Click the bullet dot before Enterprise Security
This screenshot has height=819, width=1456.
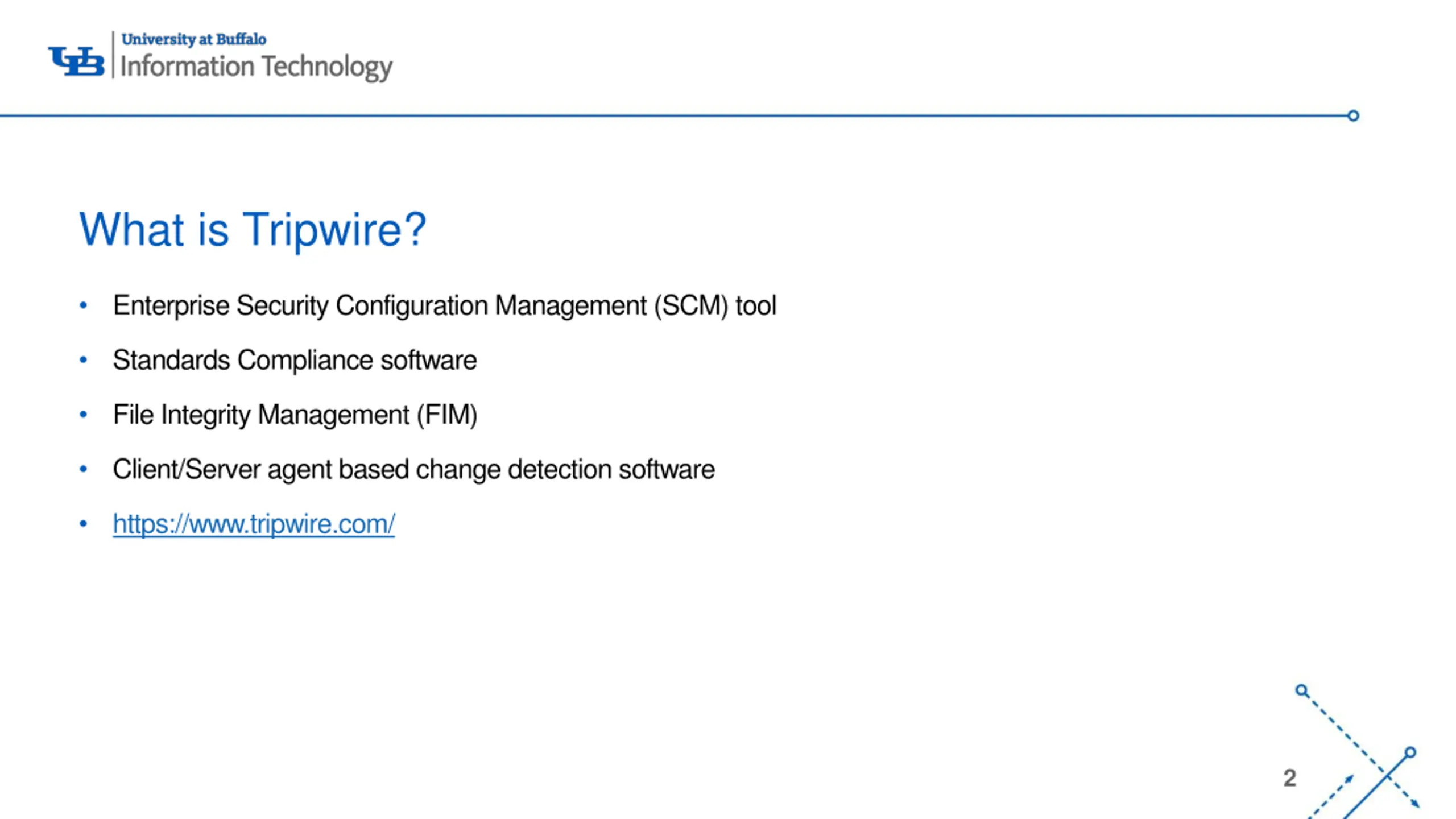[84, 305]
